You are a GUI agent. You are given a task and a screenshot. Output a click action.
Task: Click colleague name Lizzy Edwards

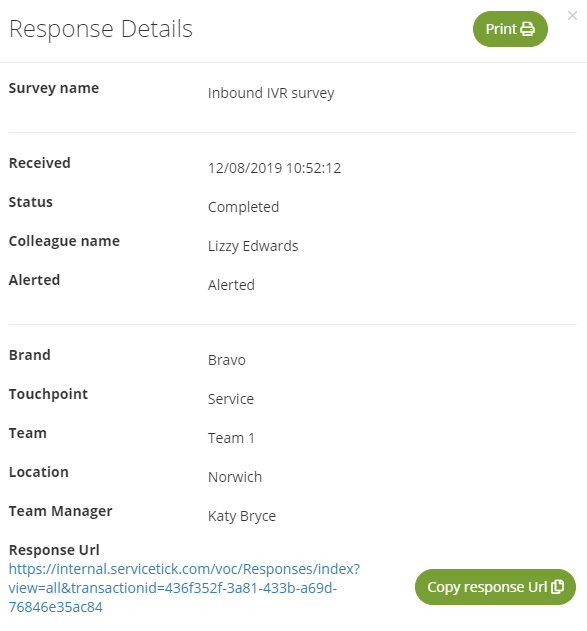pos(253,246)
